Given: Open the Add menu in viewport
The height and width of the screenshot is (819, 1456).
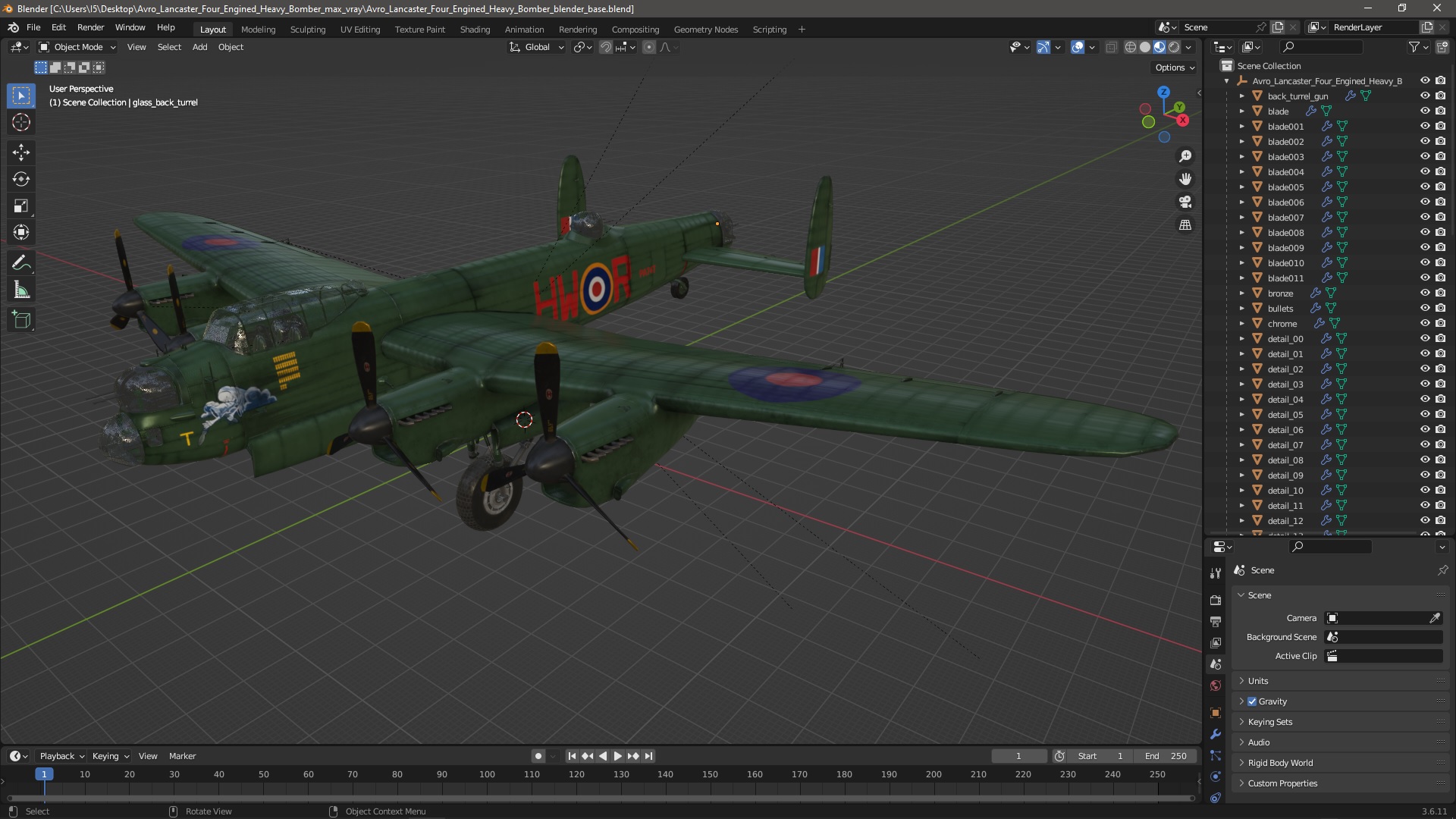Looking at the screenshot, I should coord(199,47).
